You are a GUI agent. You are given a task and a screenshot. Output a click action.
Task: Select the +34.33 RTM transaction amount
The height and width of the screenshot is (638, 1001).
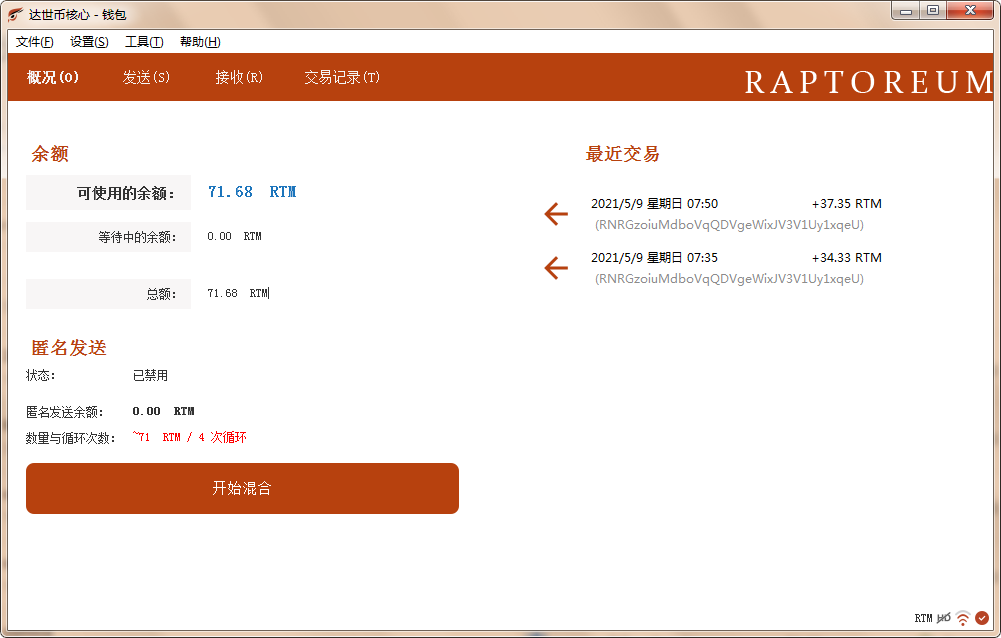pos(847,257)
